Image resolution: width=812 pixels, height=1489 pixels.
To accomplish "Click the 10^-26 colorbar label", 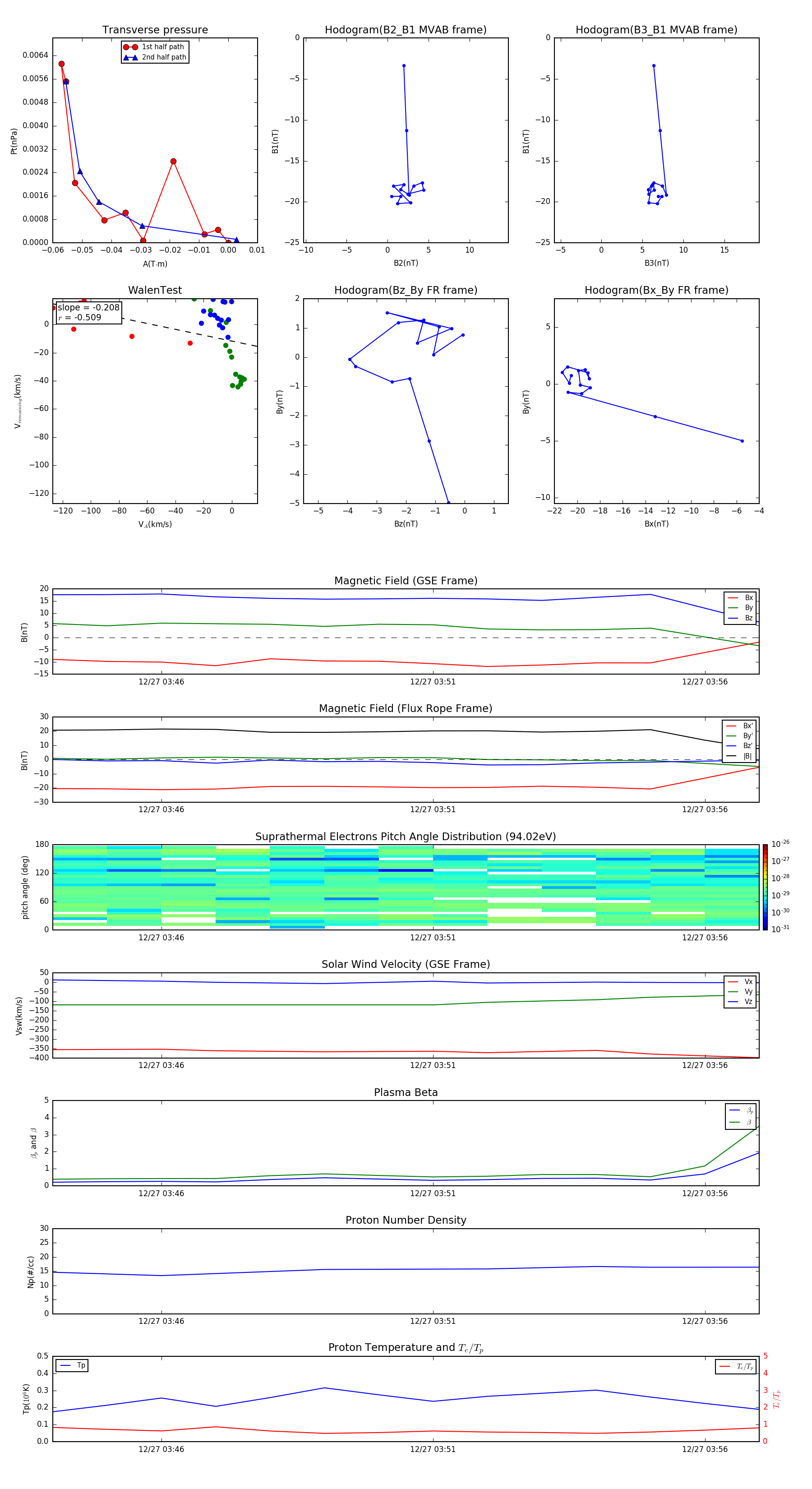I will (780, 844).
